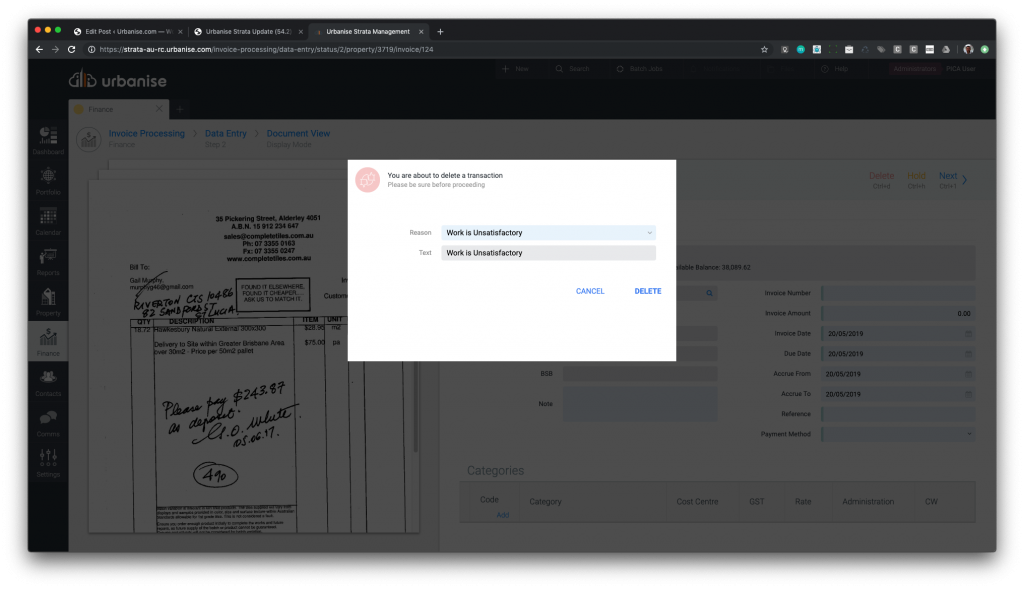This screenshot has width=1024, height=589.
Task: Click the Text field in the dialog
Action: [548, 253]
